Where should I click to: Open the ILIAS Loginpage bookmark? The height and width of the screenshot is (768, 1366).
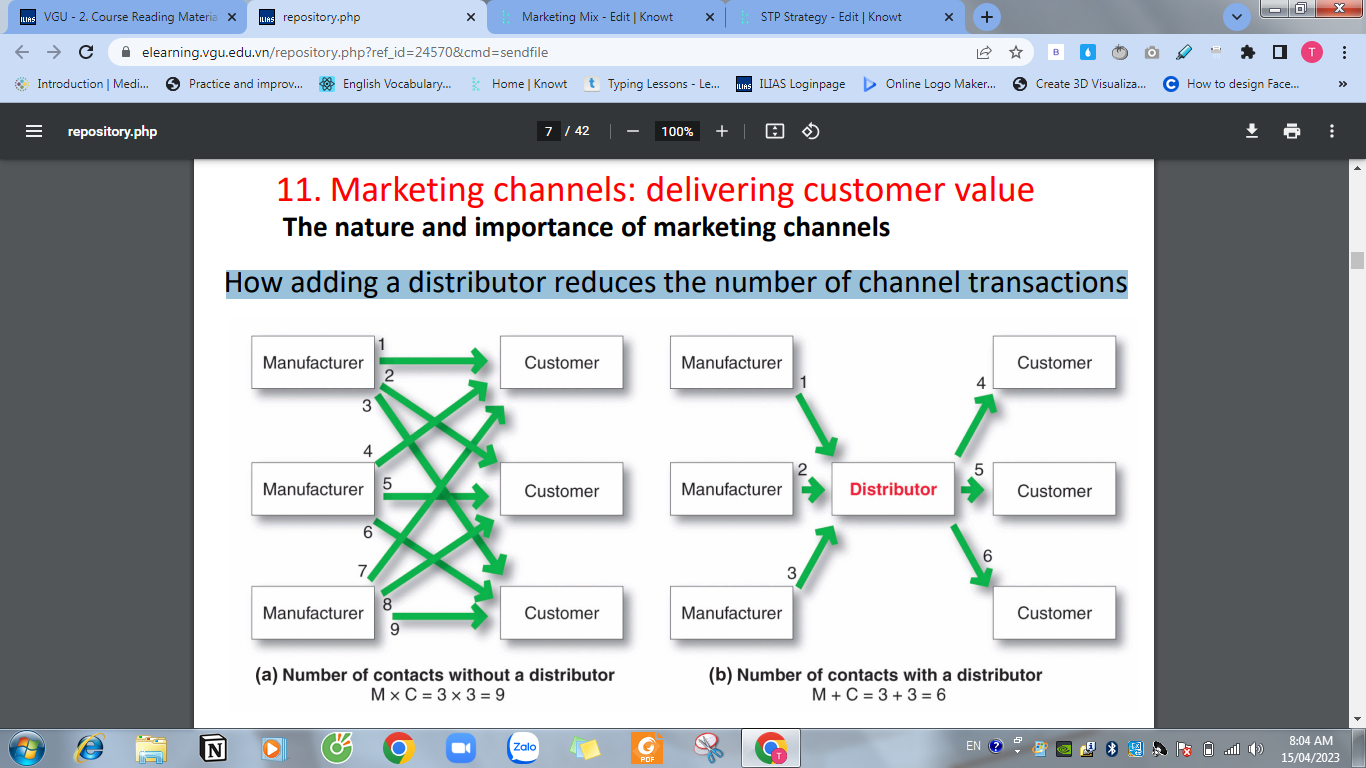coord(790,84)
